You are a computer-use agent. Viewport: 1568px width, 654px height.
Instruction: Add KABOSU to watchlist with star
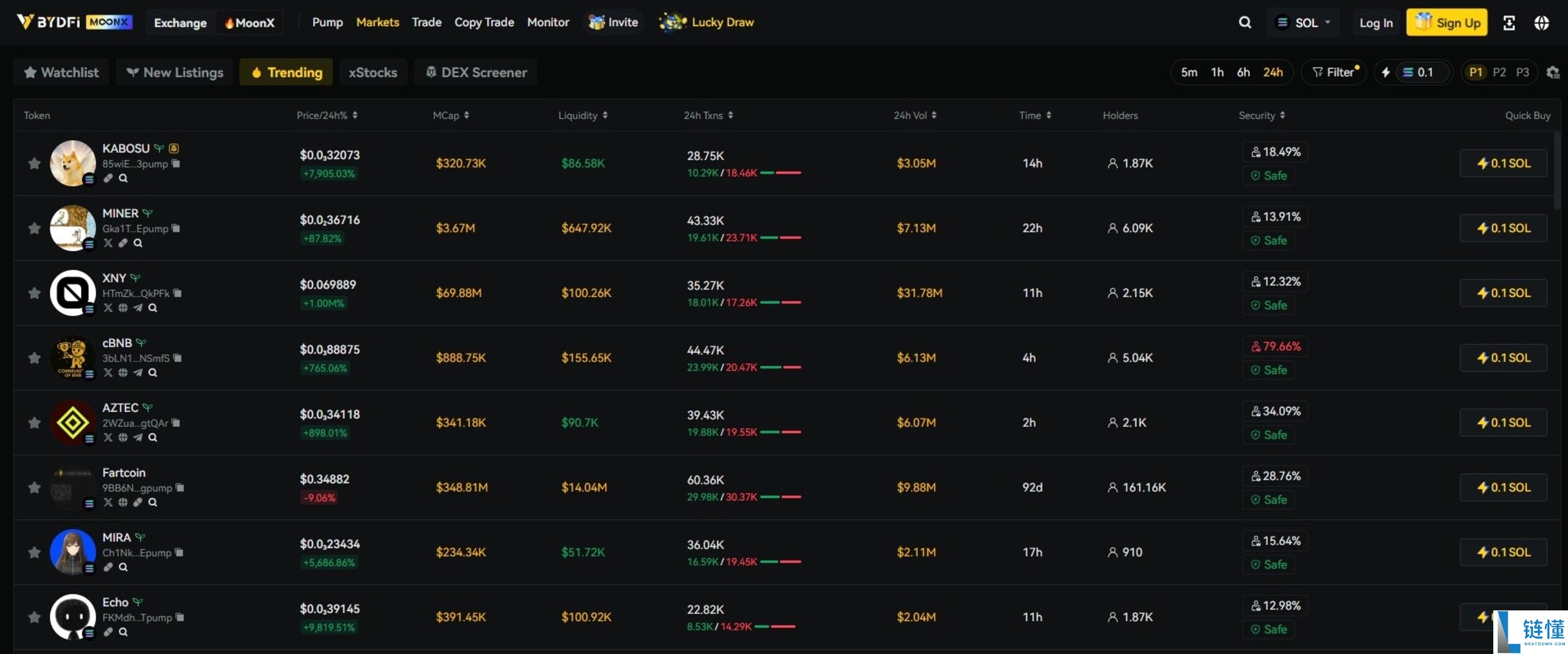pos(34,163)
